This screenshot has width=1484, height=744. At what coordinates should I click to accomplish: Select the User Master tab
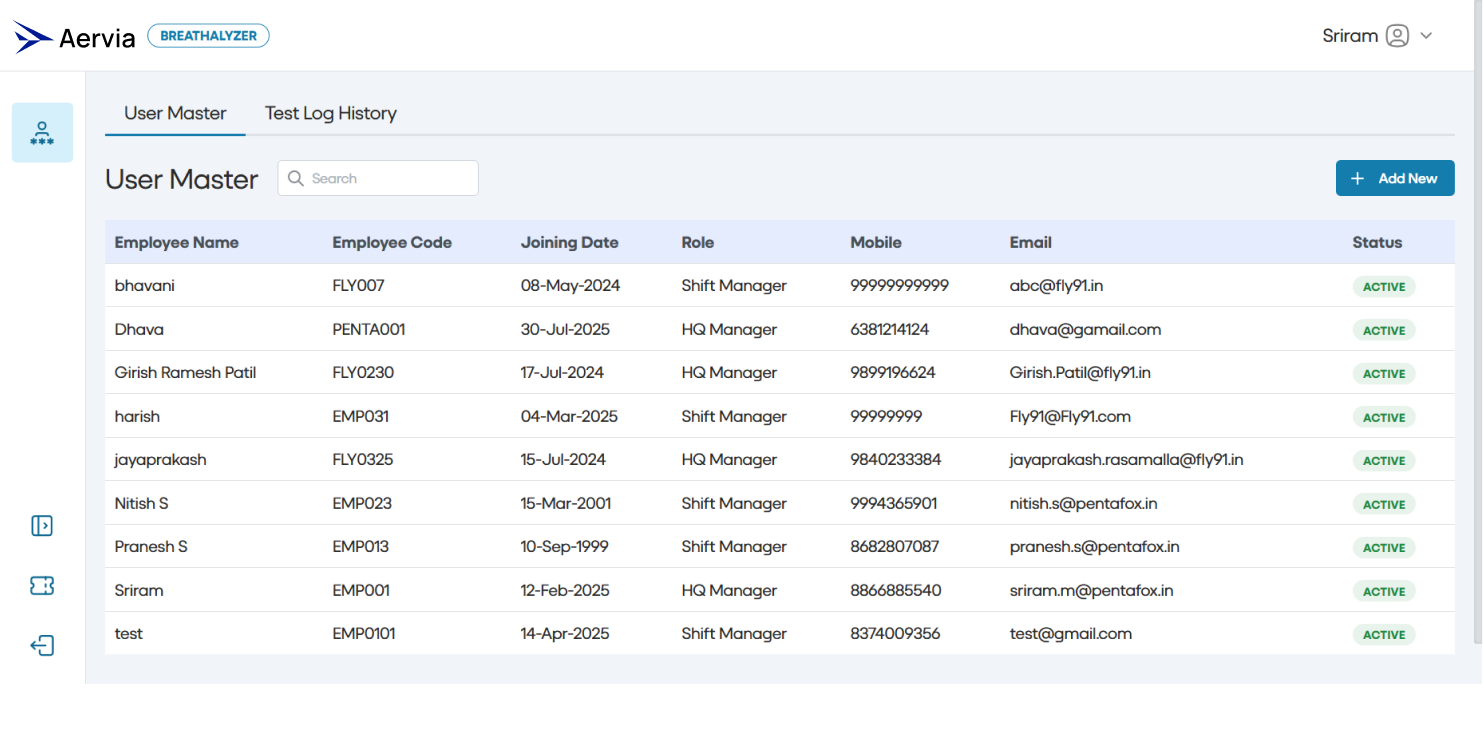[174, 113]
